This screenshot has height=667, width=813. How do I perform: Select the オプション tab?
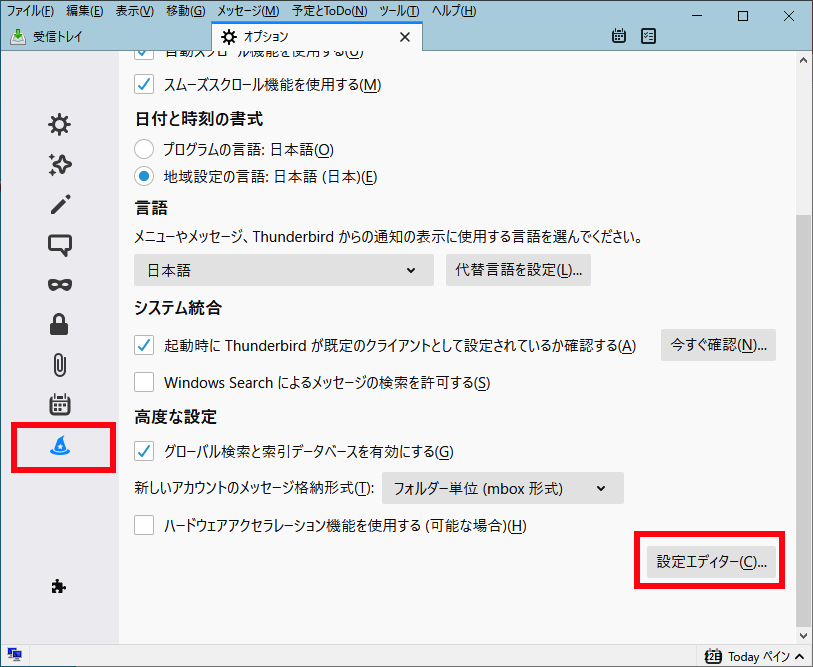pyautogui.click(x=317, y=37)
